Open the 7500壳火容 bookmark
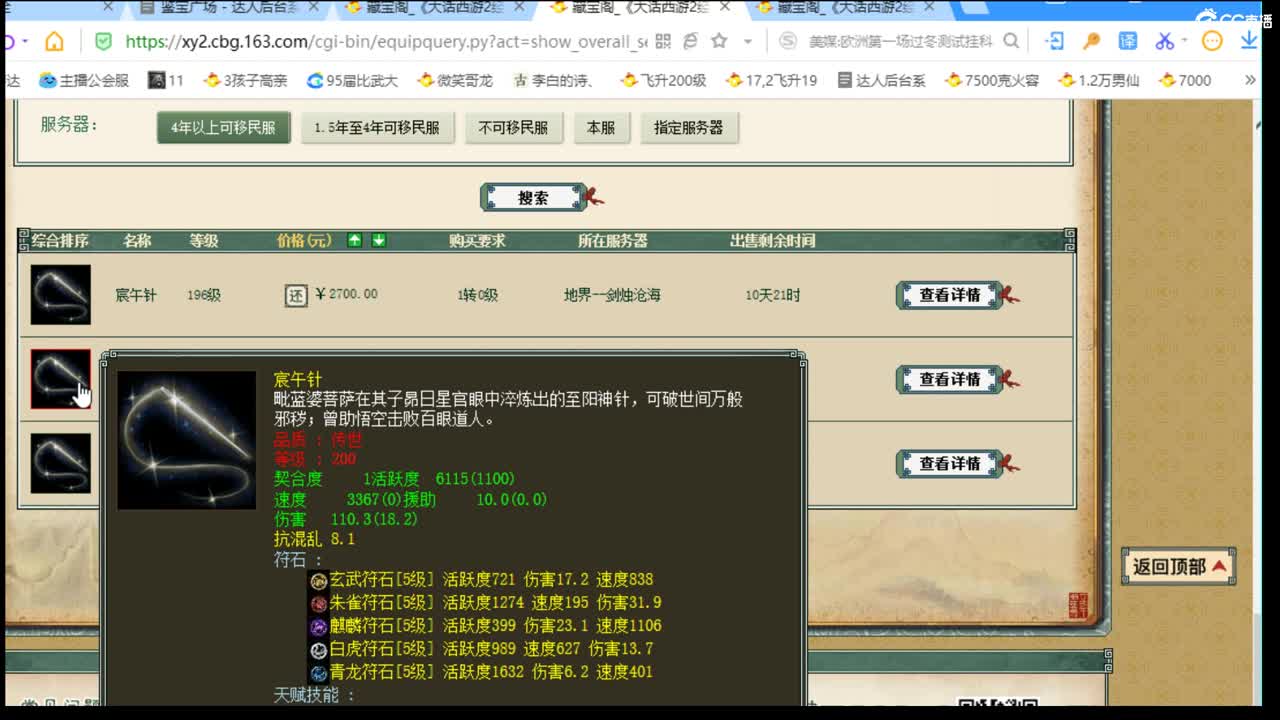The image size is (1280, 720). click(992, 80)
